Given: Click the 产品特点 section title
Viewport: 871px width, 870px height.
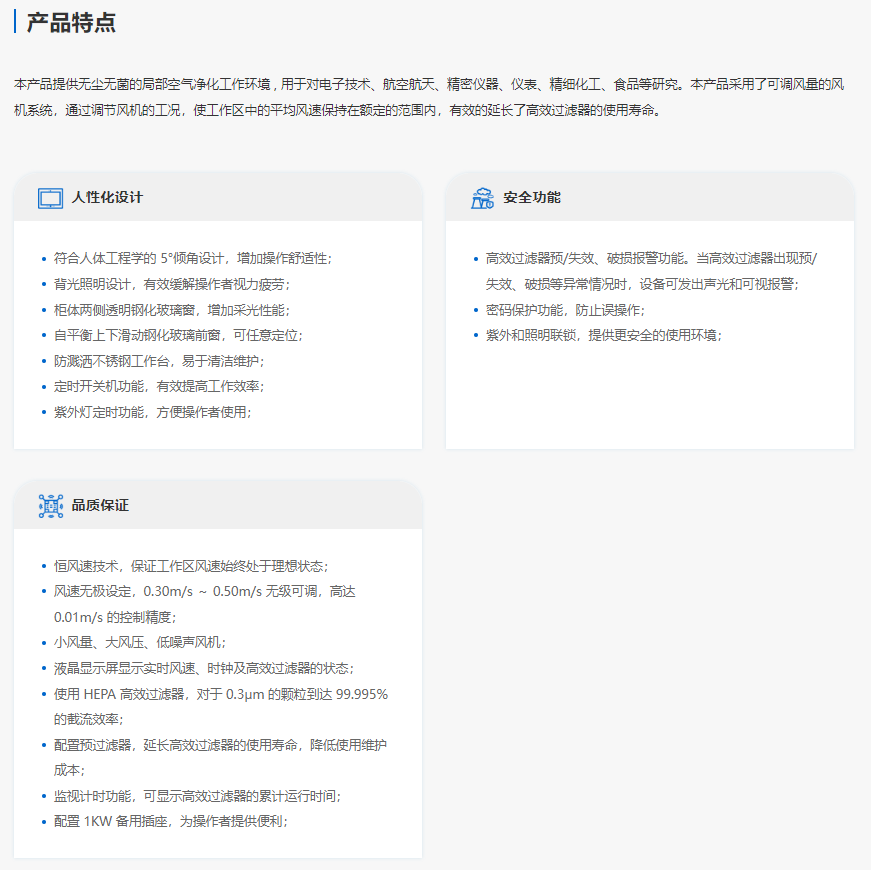Looking at the screenshot, I should pyautogui.click(x=70, y=22).
